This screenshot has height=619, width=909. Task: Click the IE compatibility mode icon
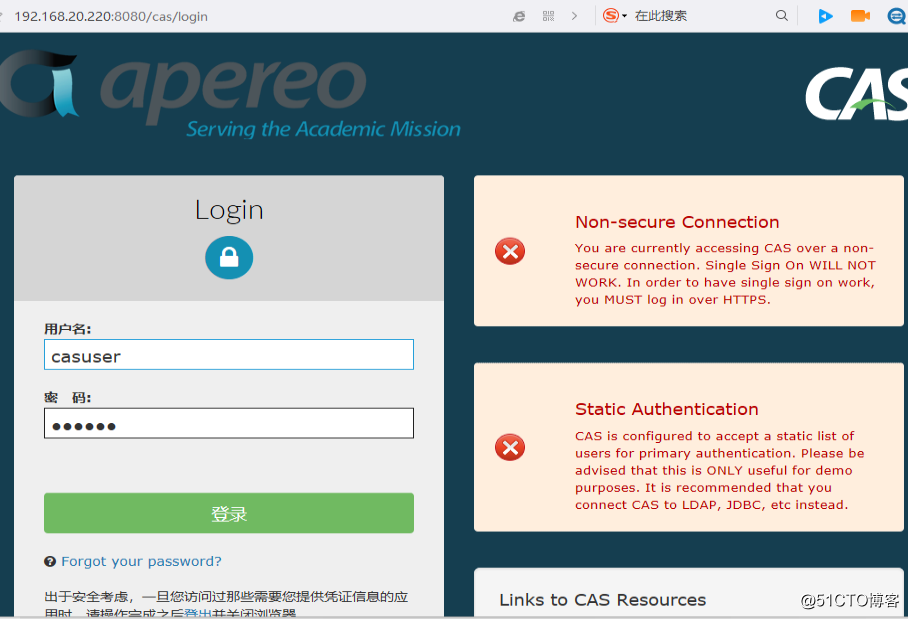(x=519, y=16)
